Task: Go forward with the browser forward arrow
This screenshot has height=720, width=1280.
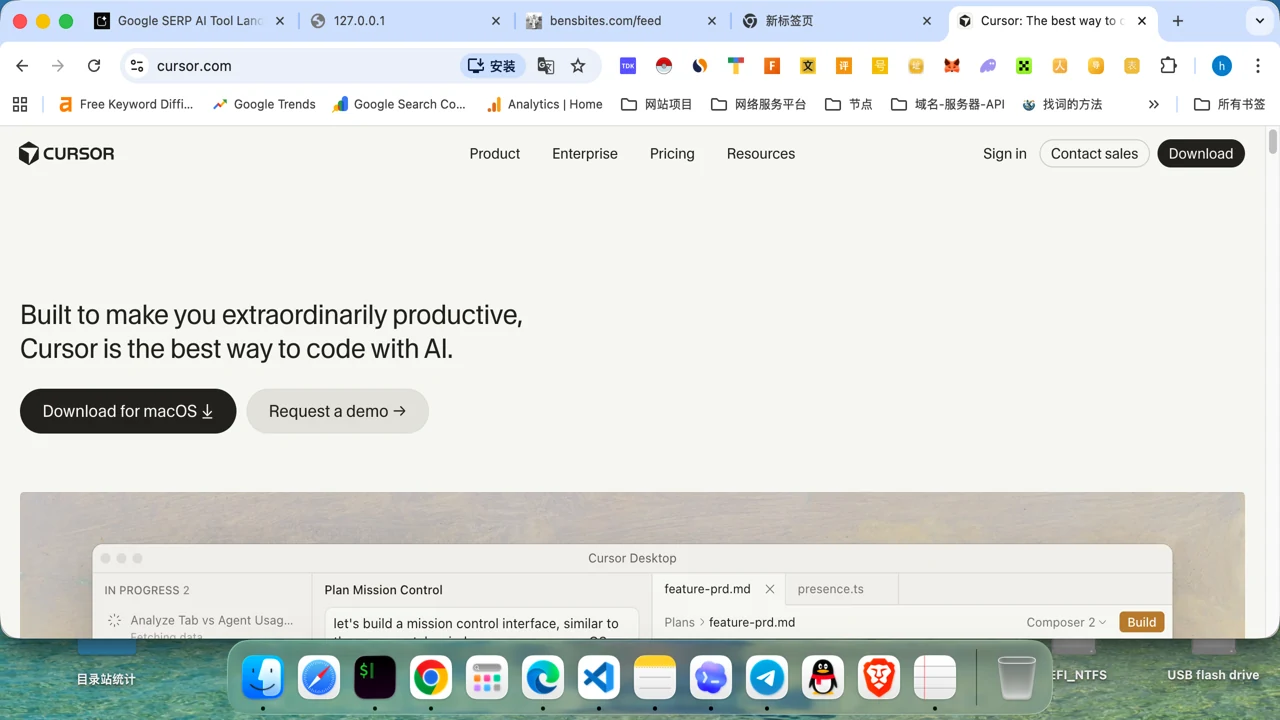Action: [58, 66]
